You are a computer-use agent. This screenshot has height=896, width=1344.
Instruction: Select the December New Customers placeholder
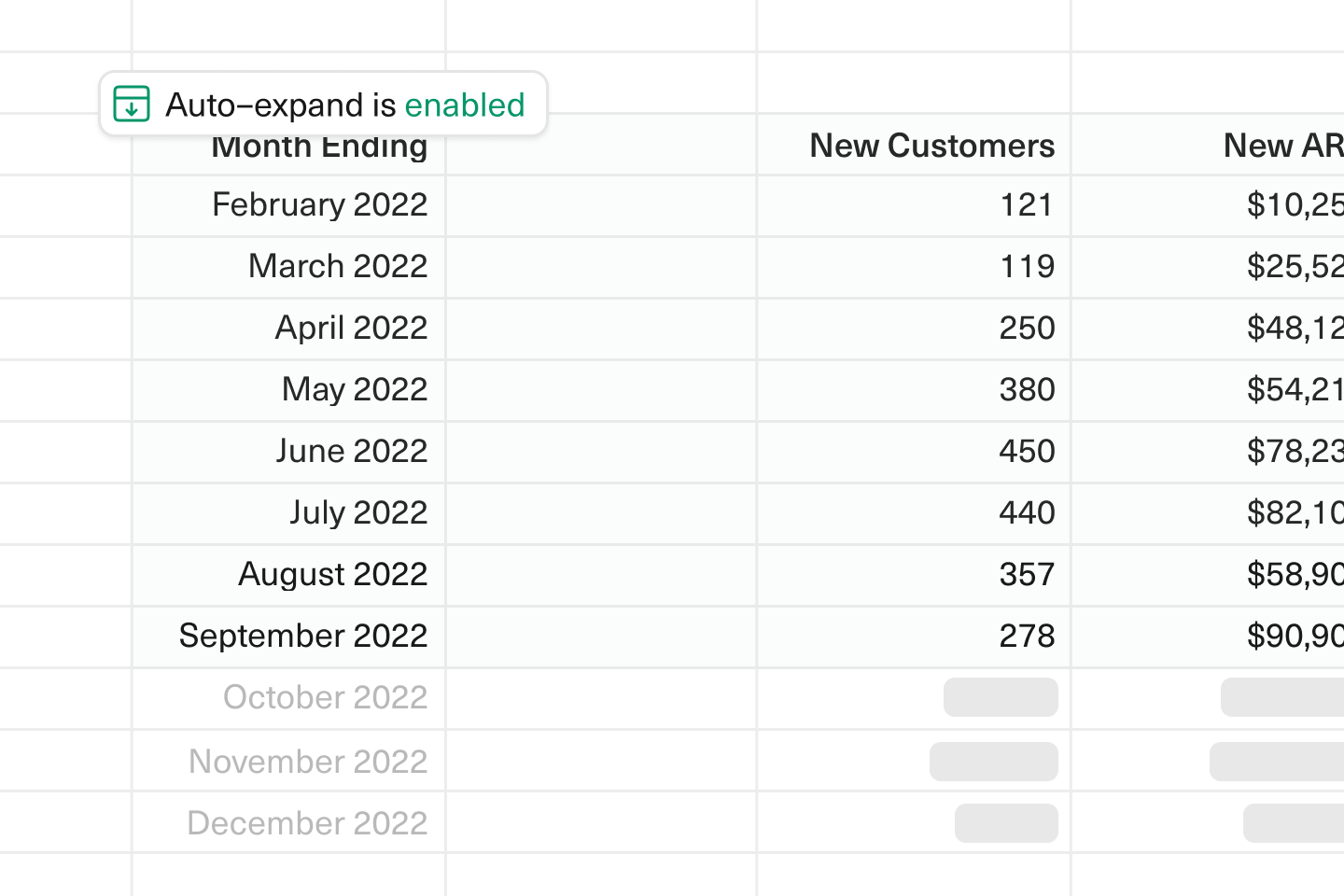[1006, 823]
